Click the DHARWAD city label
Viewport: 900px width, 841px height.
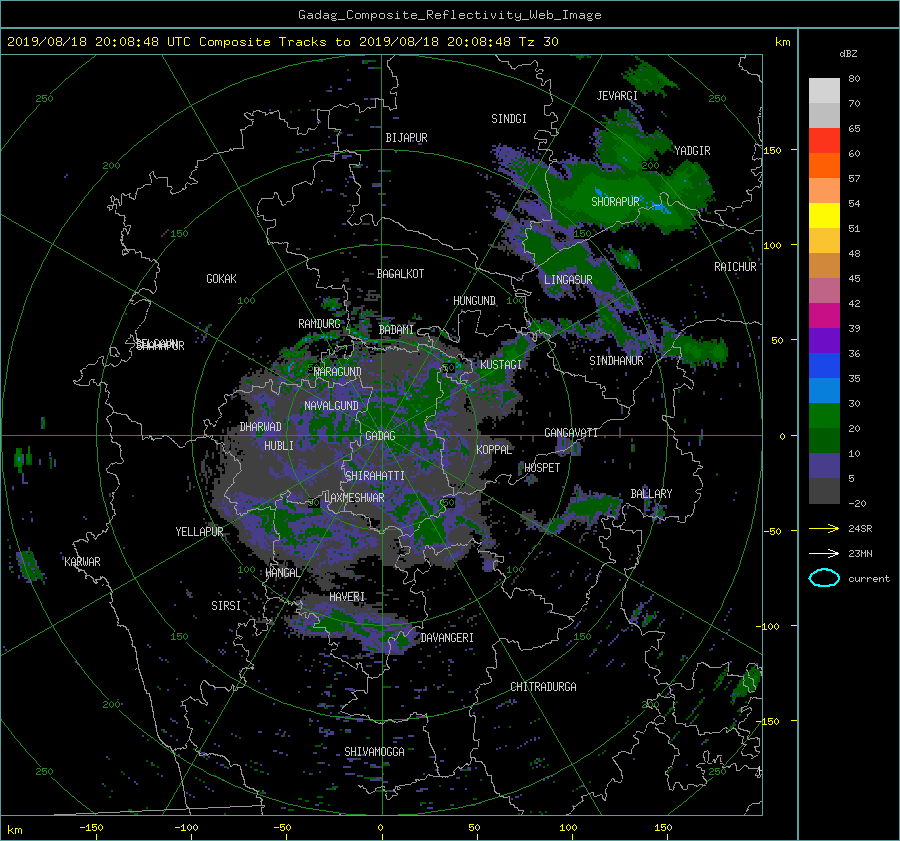tap(260, 427)
